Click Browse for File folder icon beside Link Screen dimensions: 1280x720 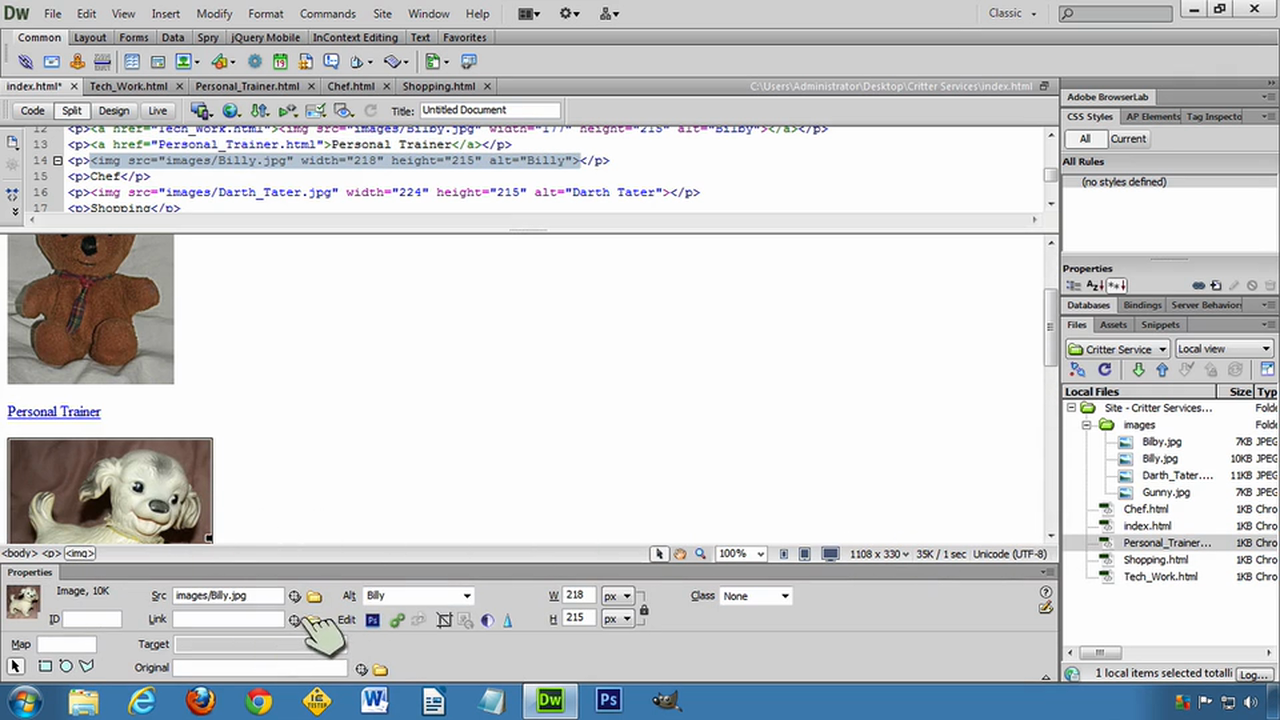tap(315, 620)
